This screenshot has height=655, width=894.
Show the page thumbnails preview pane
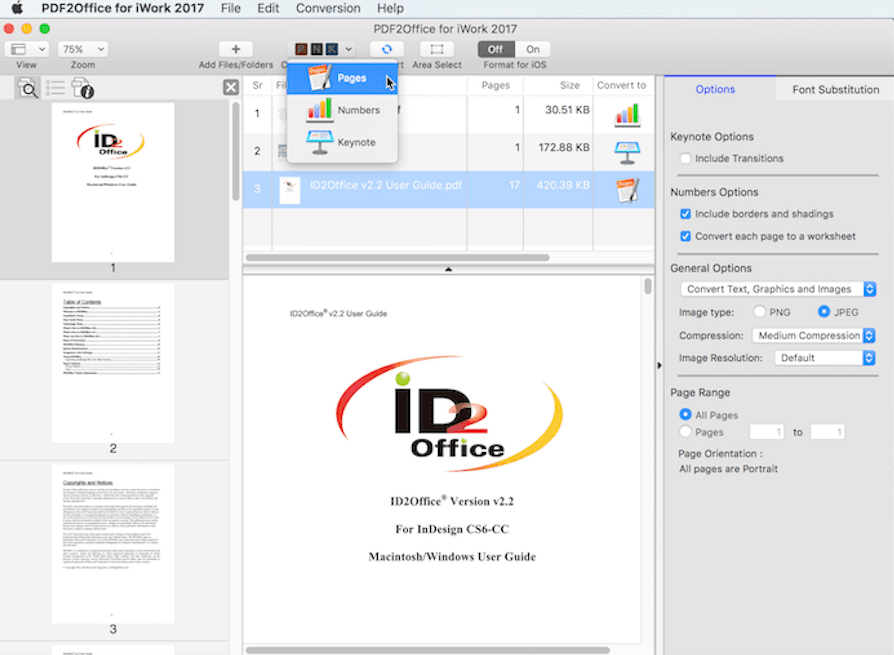pos(29,89)
